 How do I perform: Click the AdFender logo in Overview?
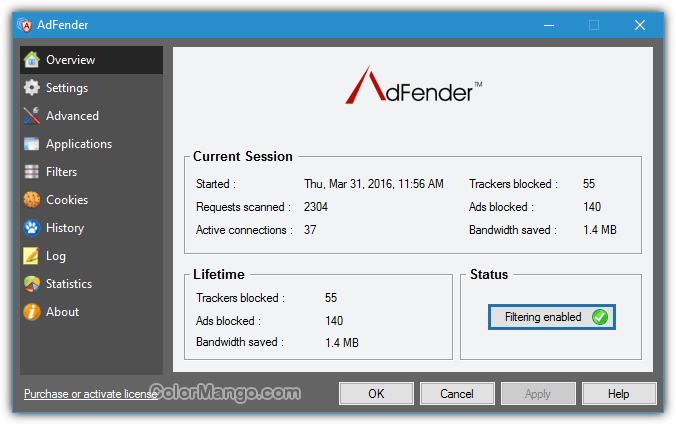tap(413, 85)
